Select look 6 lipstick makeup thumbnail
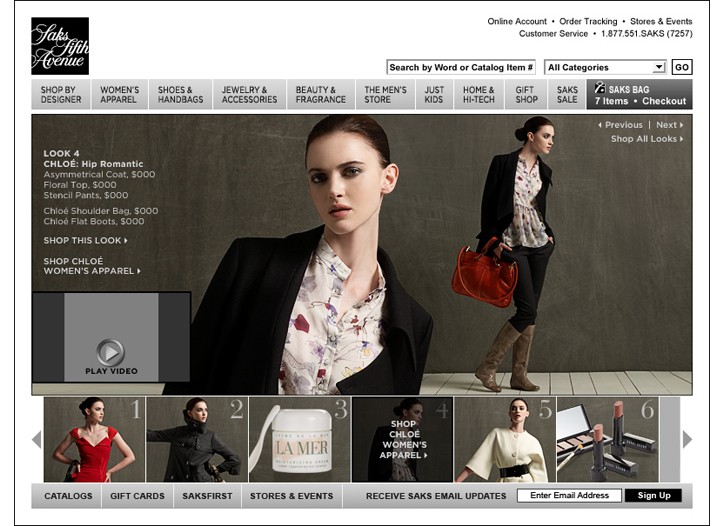 (608, 440)
